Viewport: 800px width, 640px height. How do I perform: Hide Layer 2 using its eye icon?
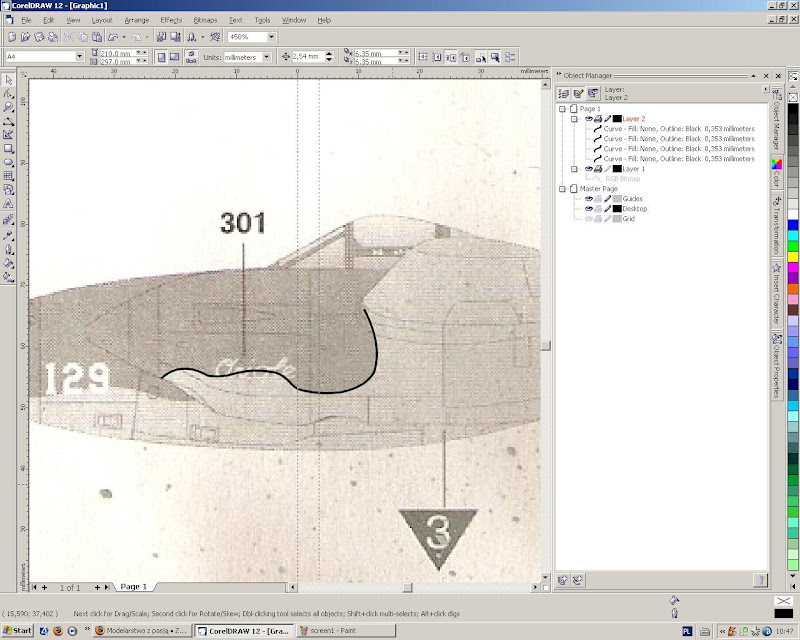click(588, 119)
